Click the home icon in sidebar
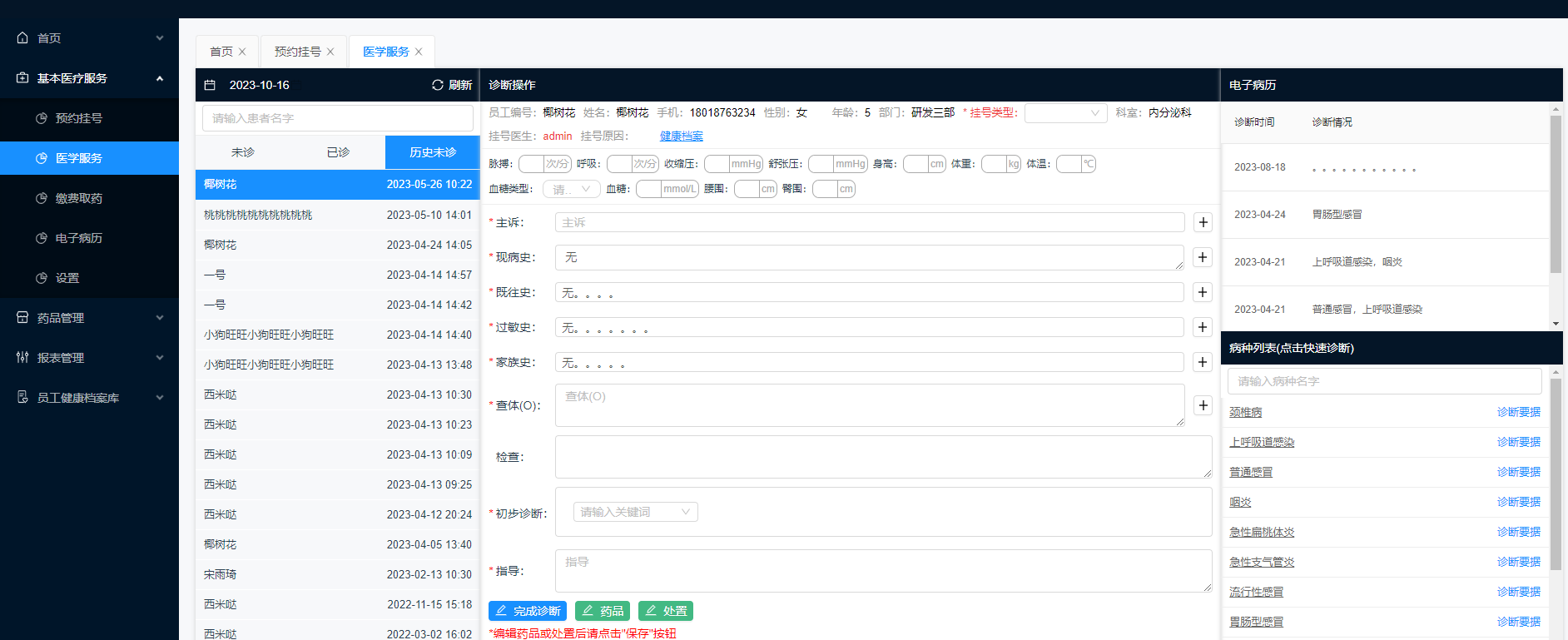This screenshot has width=1568, height=640. coord(22,37)
